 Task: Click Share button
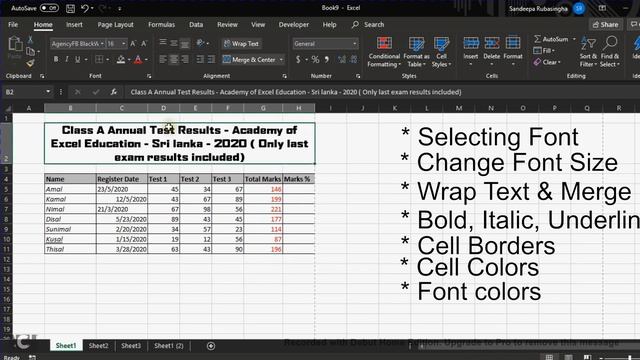pos(606,24)
